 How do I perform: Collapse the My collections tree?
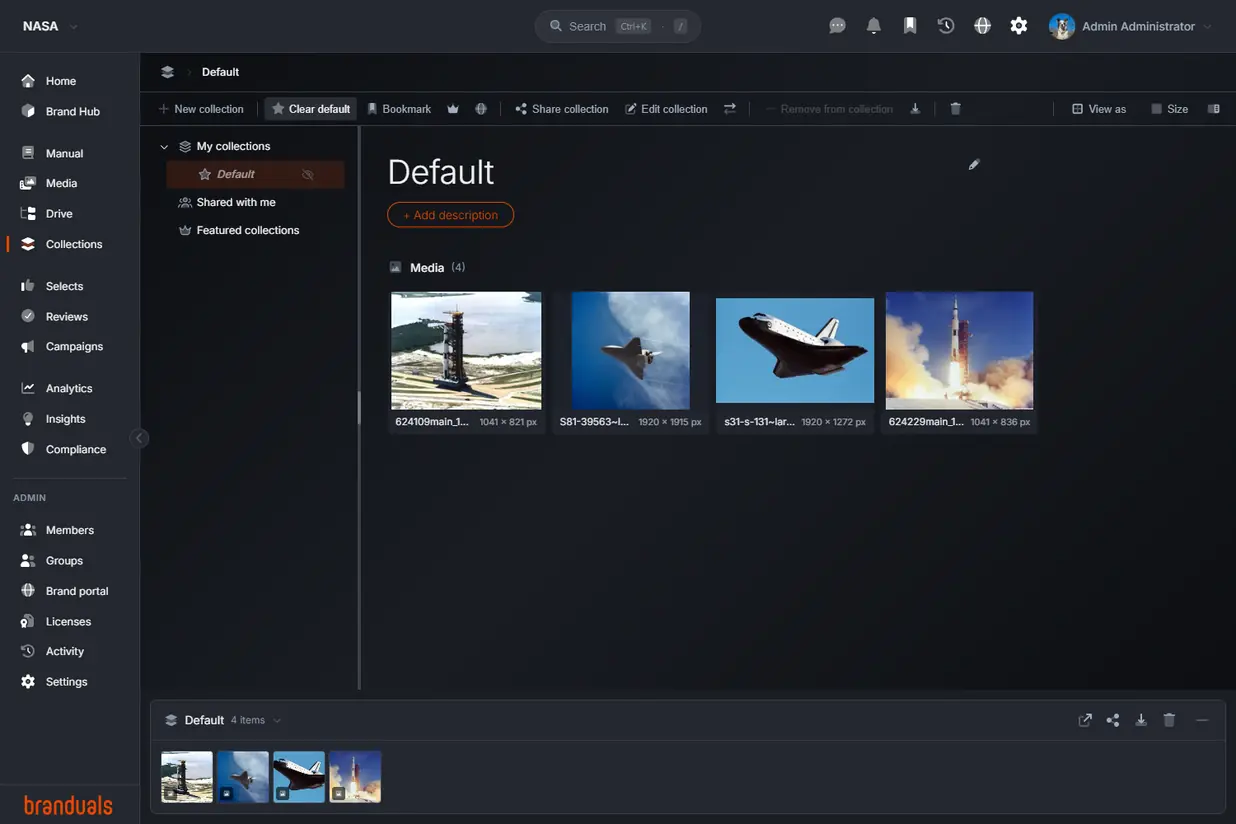coord(164,147)
